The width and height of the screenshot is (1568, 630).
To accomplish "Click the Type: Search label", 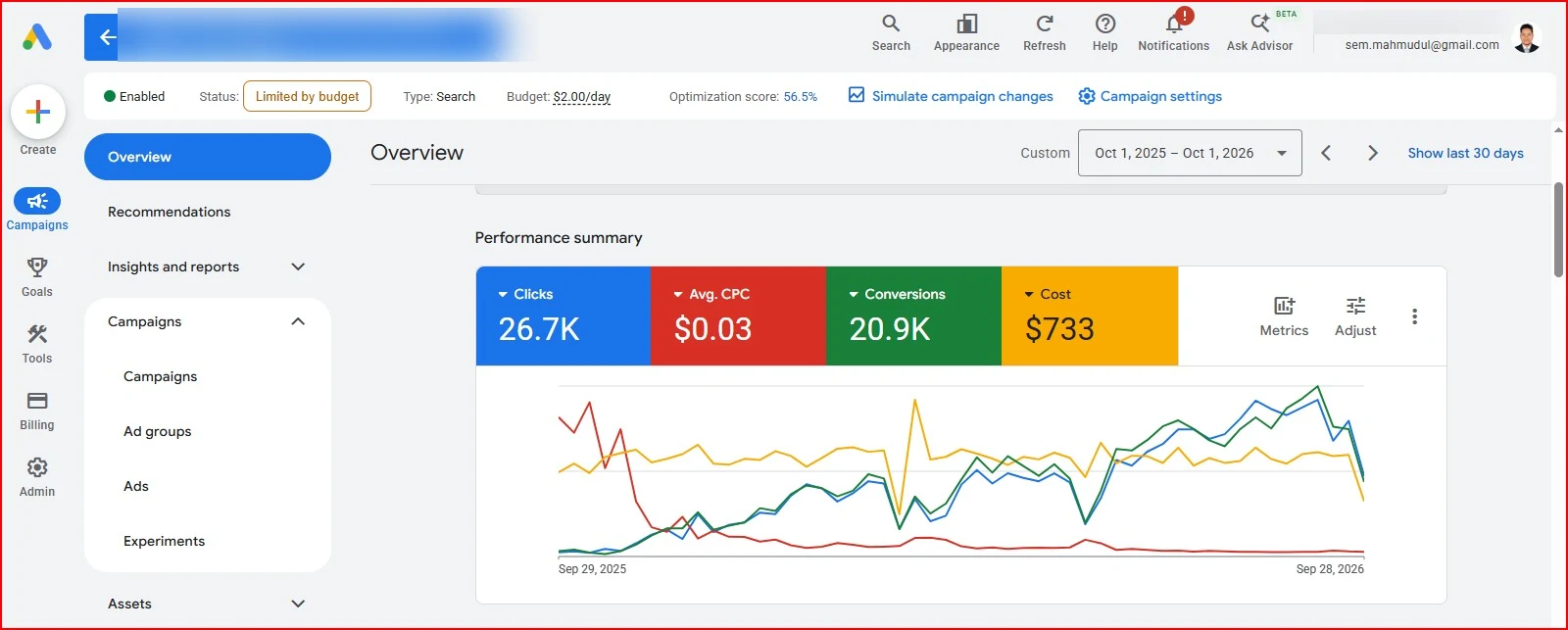I will point(439,97).
